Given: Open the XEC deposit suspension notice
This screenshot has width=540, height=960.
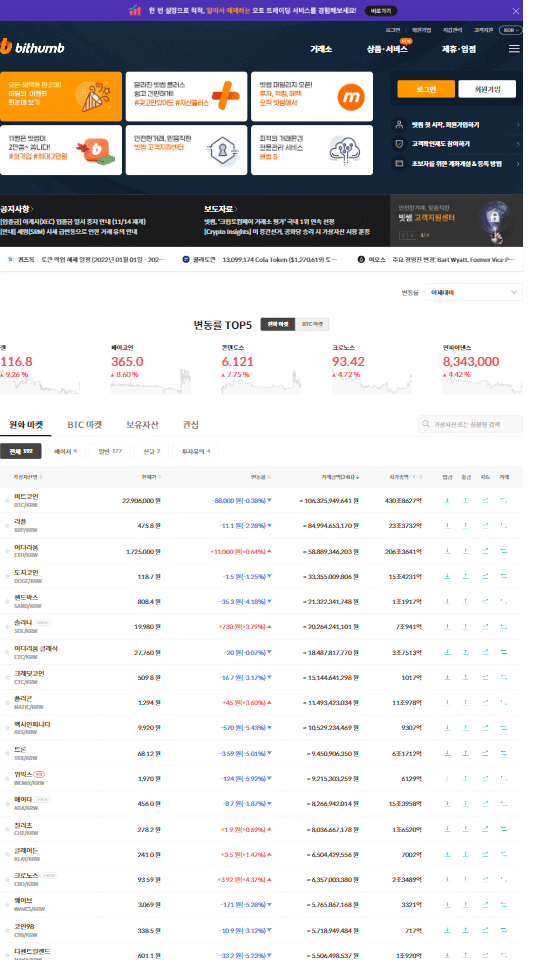Looking at the screenshot, I should pos(73,221).
